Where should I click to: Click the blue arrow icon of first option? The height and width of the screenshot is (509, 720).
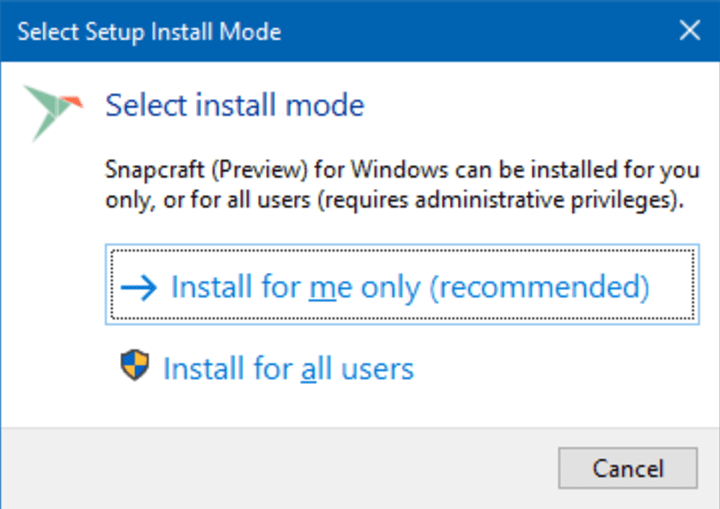pos(139,288)
